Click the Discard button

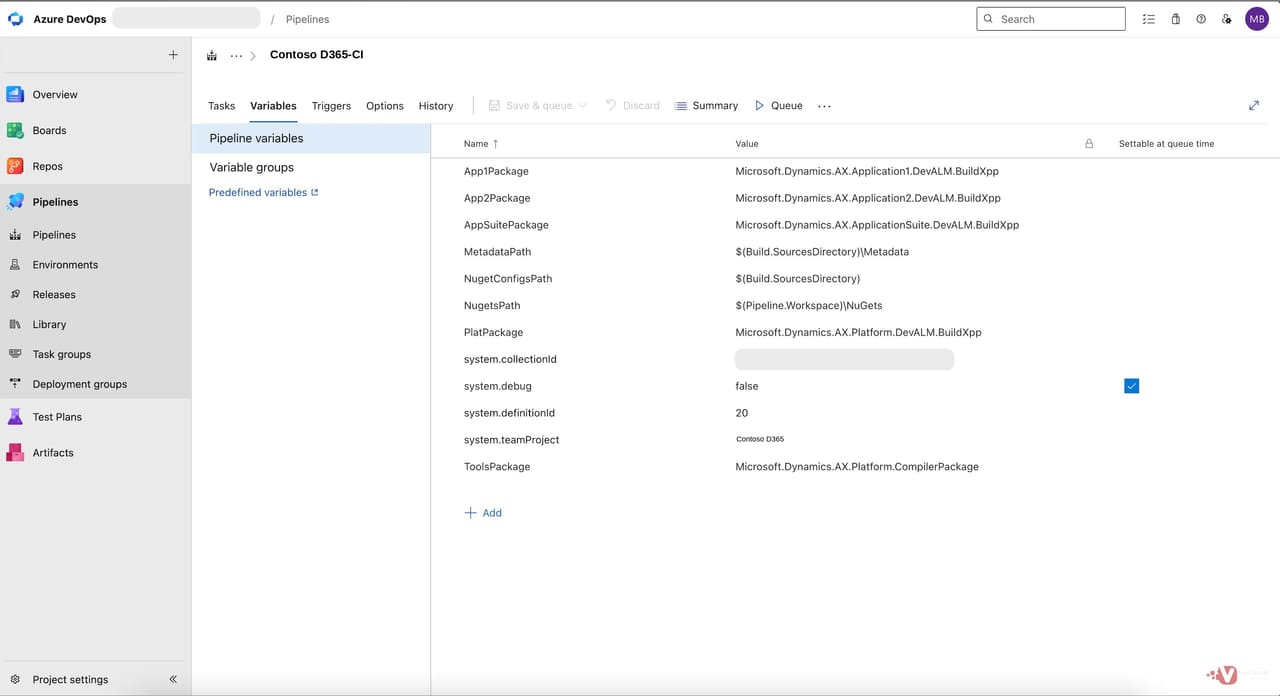pos(633,106)
